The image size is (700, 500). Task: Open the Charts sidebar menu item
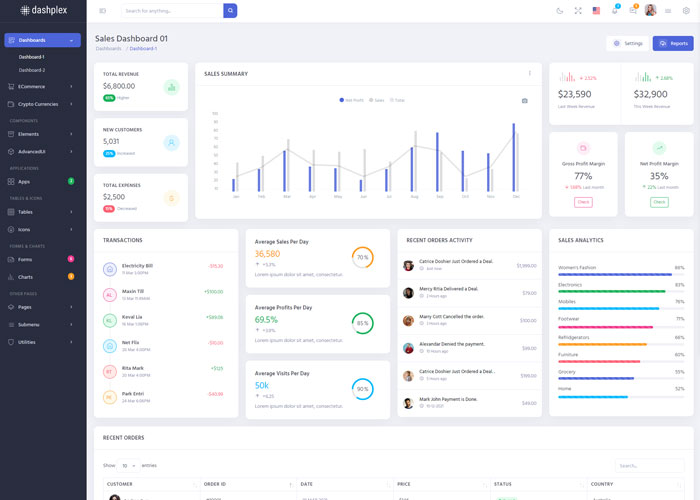point(42,277)
